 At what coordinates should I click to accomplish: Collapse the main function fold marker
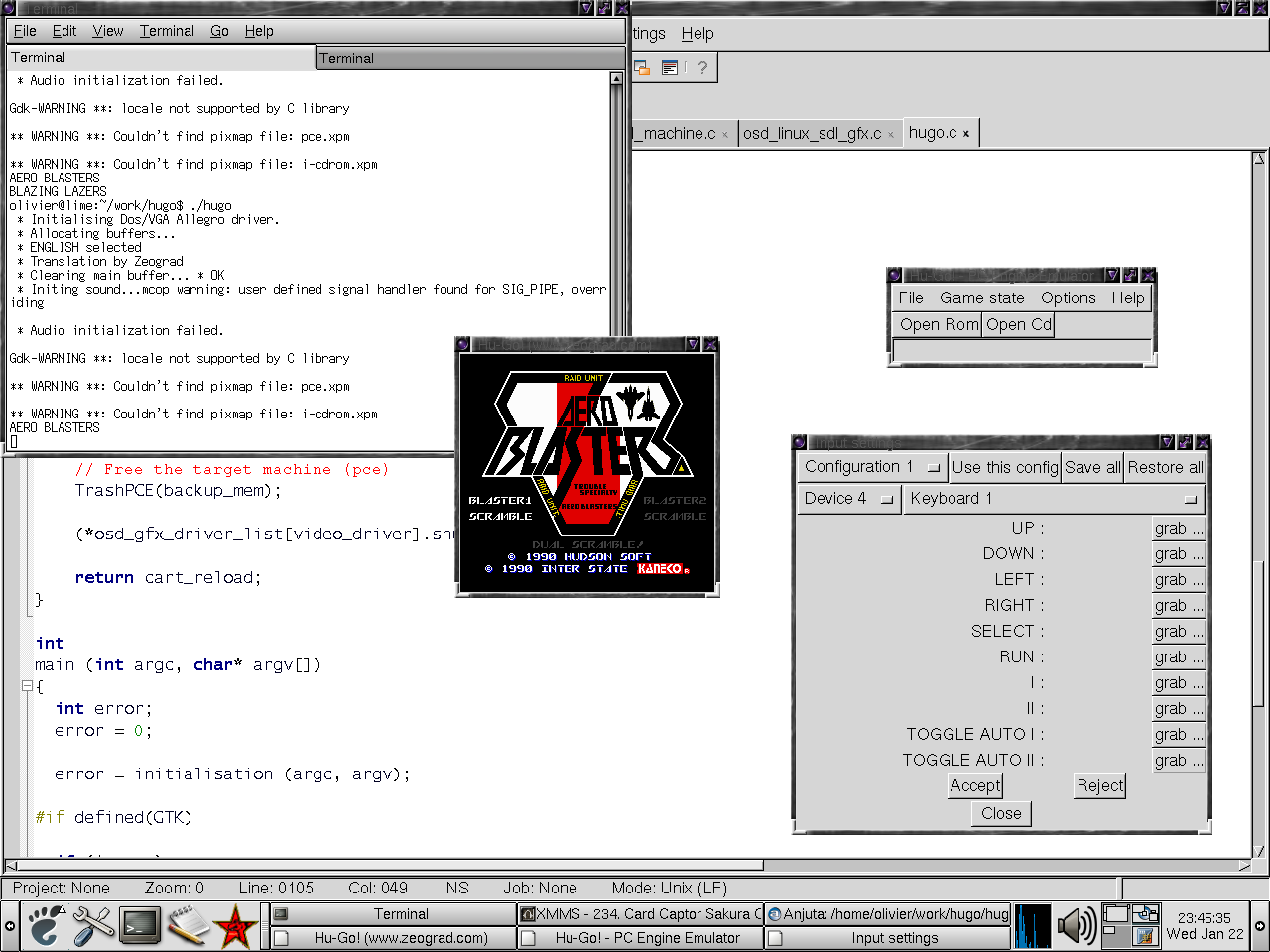27,686
